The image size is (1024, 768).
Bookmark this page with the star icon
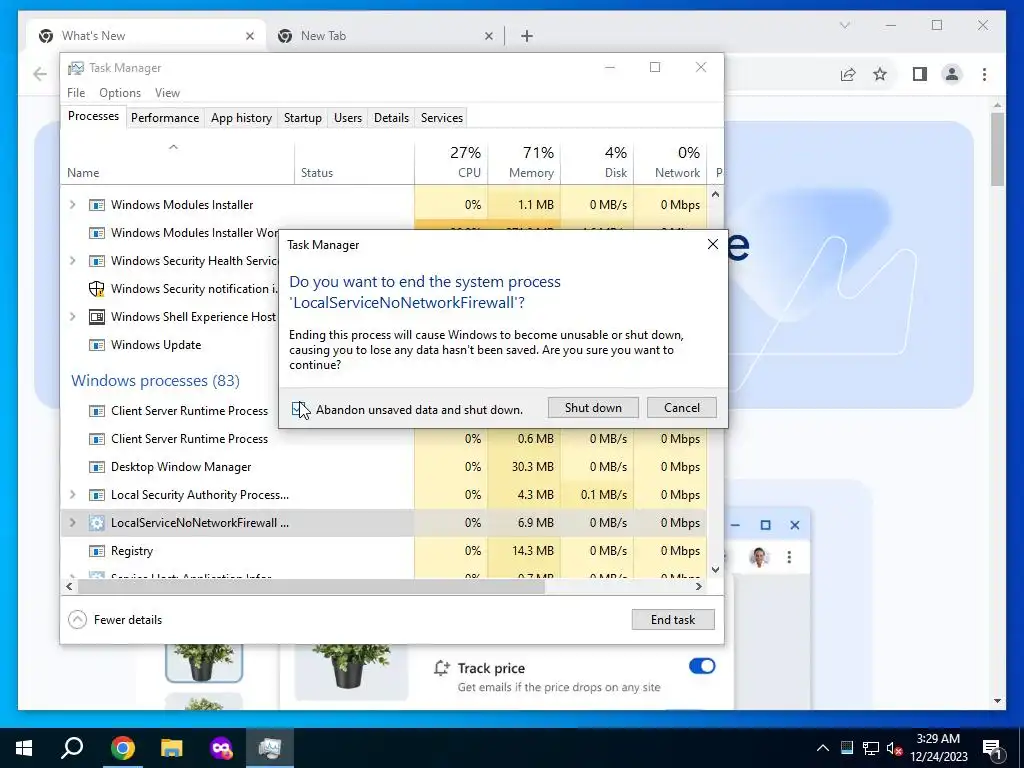880,74
